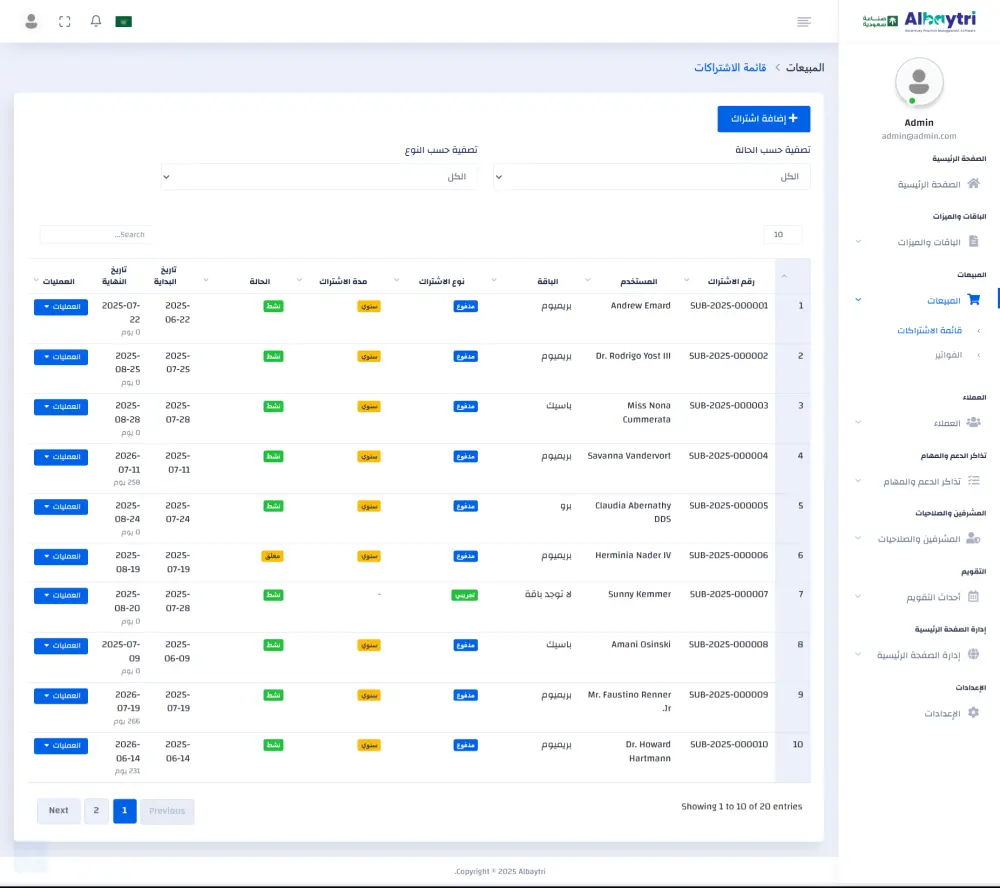This screenshot has height=888, width=1000.
Task: Click the Admin avatar picture
Action: tap(918, 82)
